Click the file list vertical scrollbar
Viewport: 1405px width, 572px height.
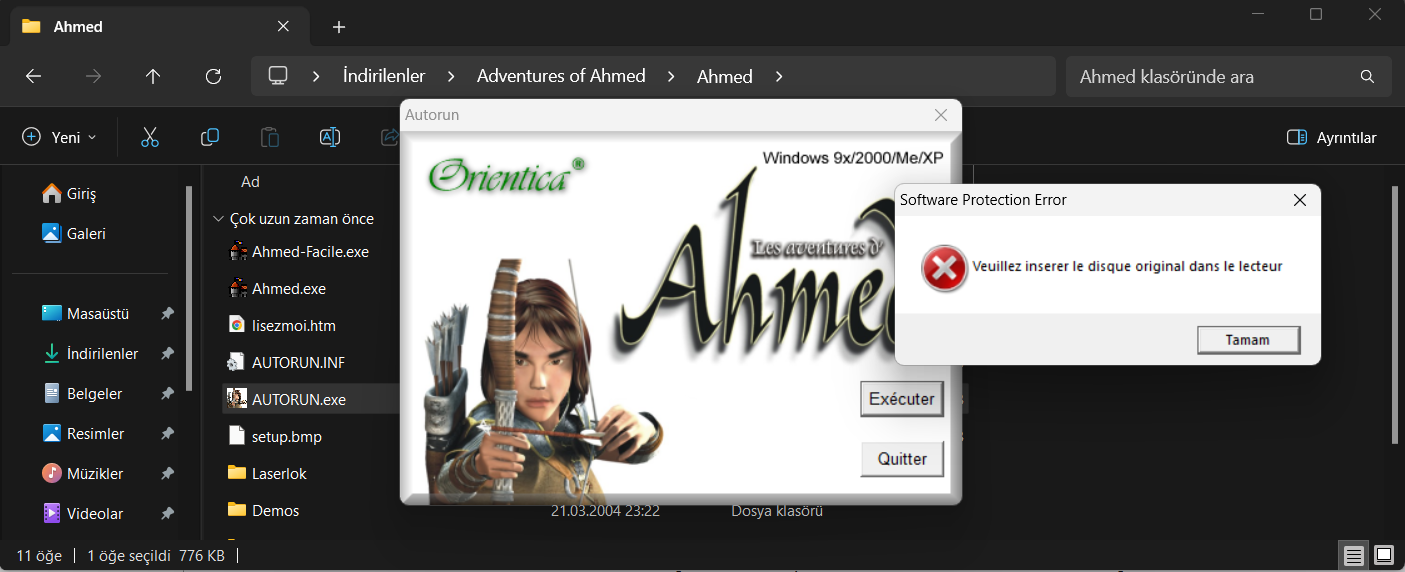[x=1394, y=314]
